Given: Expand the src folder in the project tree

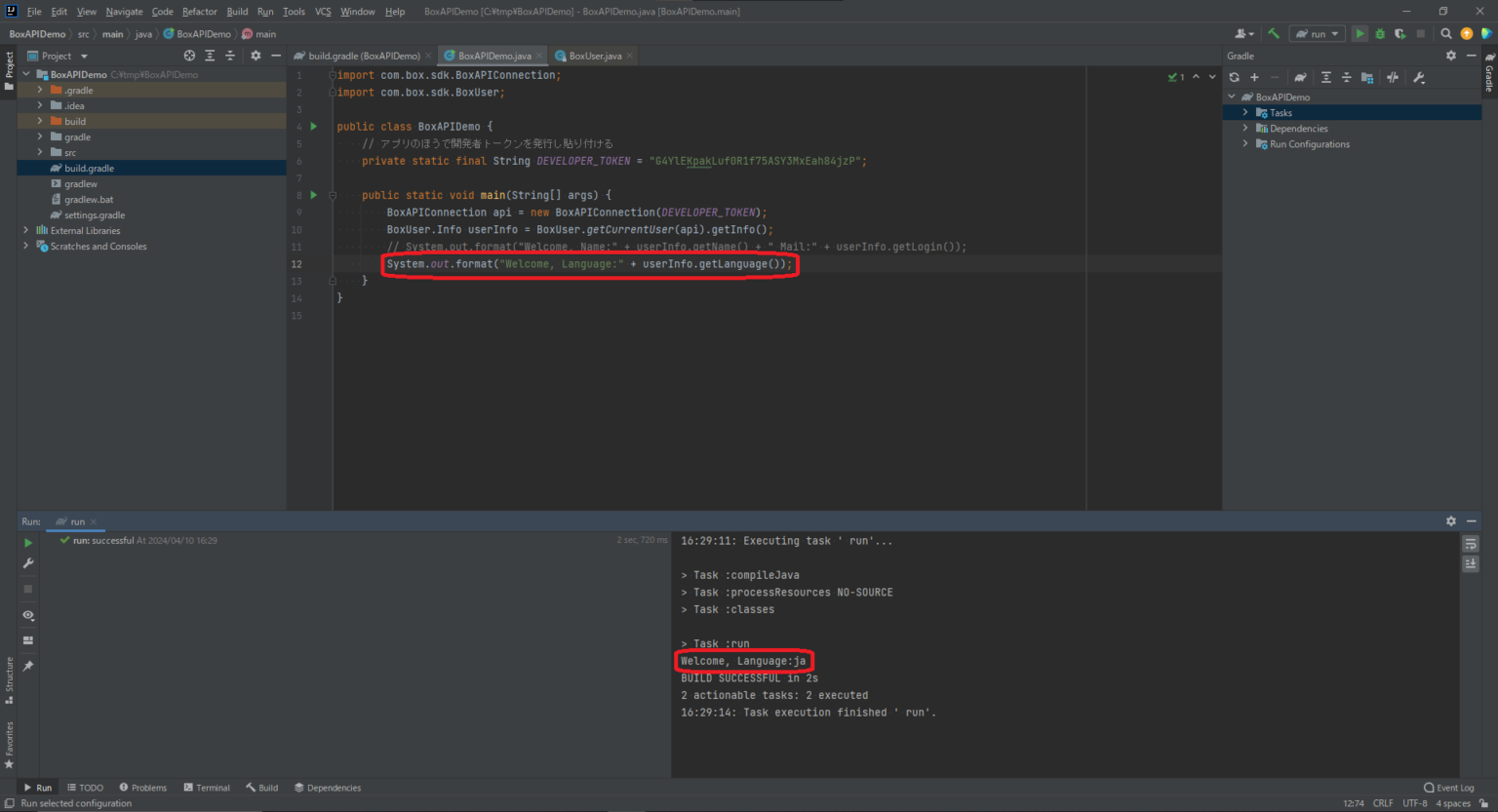Looking at the screenshot, I should [x=40, y=152].
